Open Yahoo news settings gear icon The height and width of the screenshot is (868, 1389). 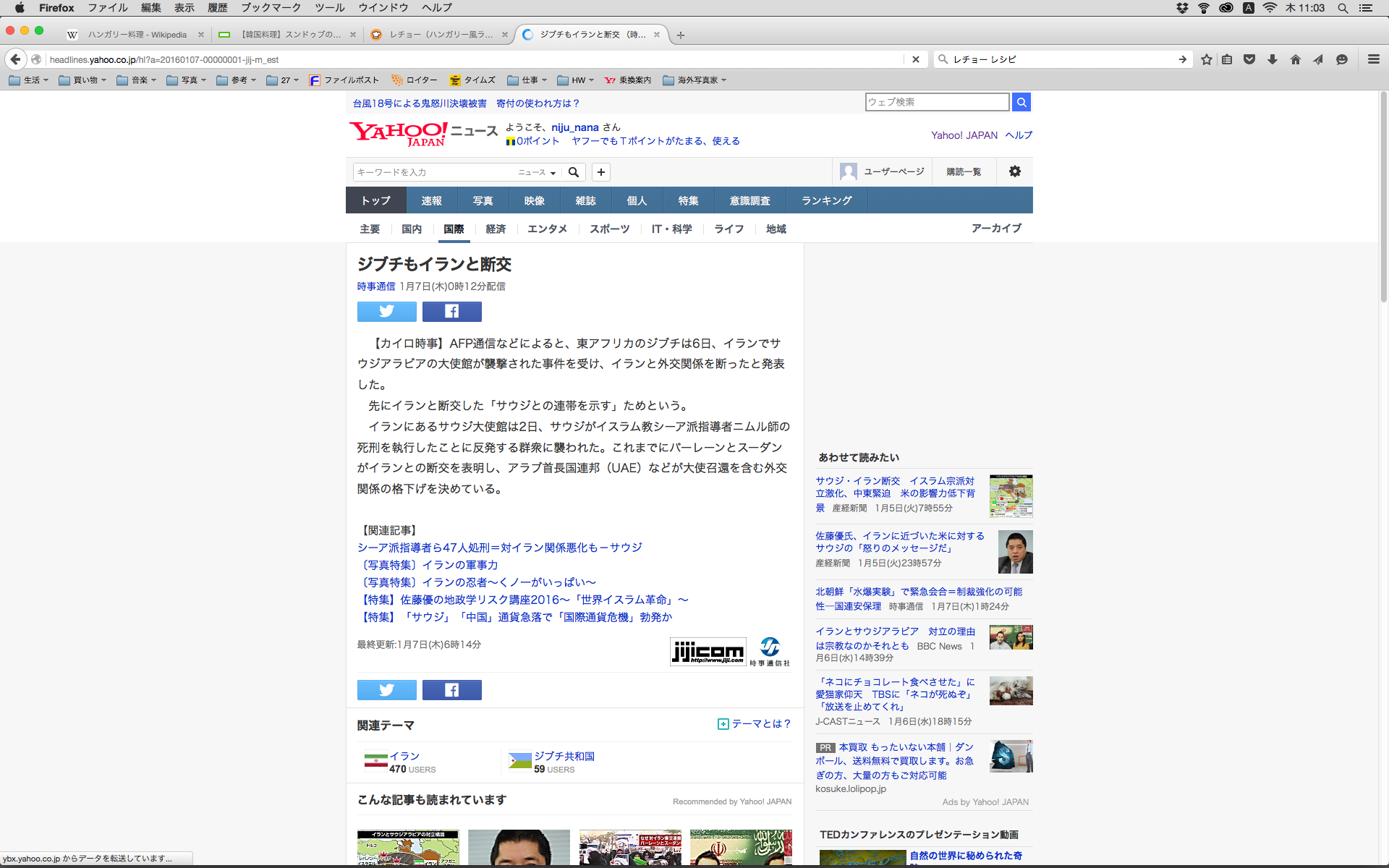pyautogui.click(x=1014, y=171)
